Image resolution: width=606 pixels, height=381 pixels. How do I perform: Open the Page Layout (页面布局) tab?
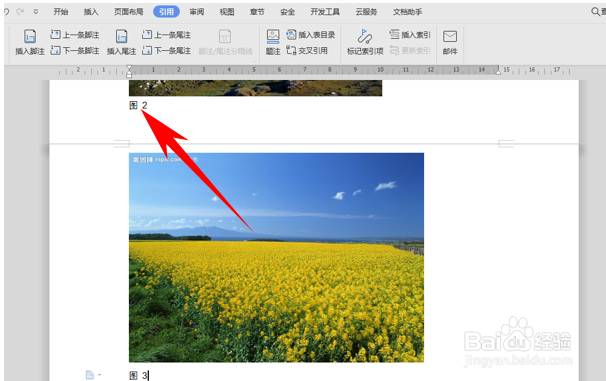coord(128,12)
